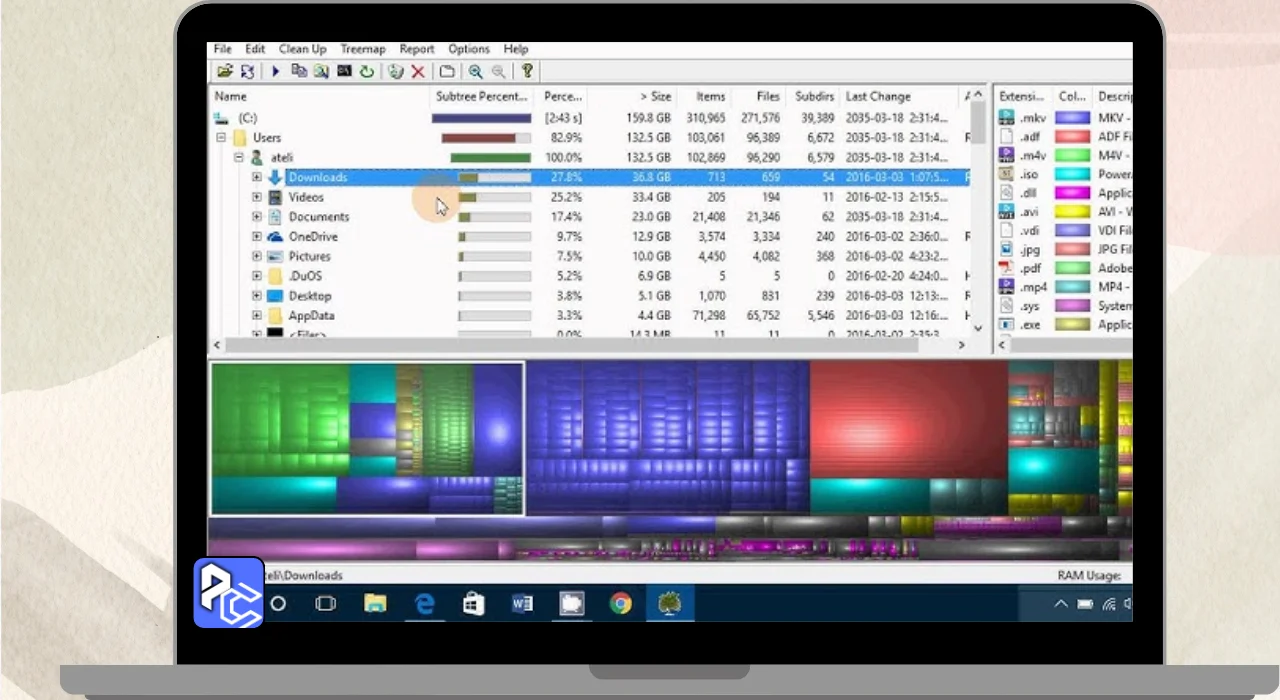
Task: Click the yellow Help question mark icon
Action: click(x=527, y=71)
